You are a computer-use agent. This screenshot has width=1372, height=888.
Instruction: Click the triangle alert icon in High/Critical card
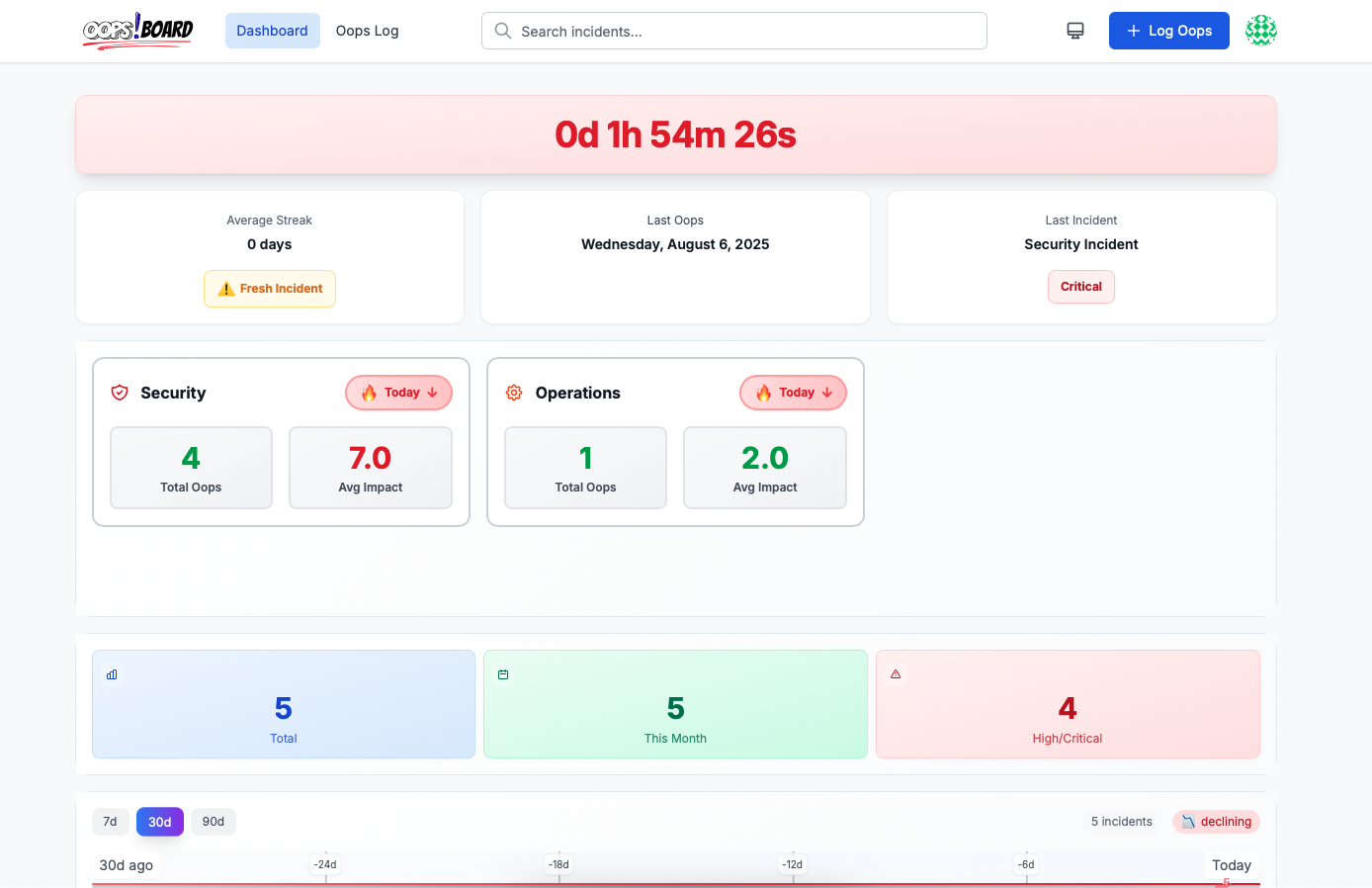[x=896, y=674]
